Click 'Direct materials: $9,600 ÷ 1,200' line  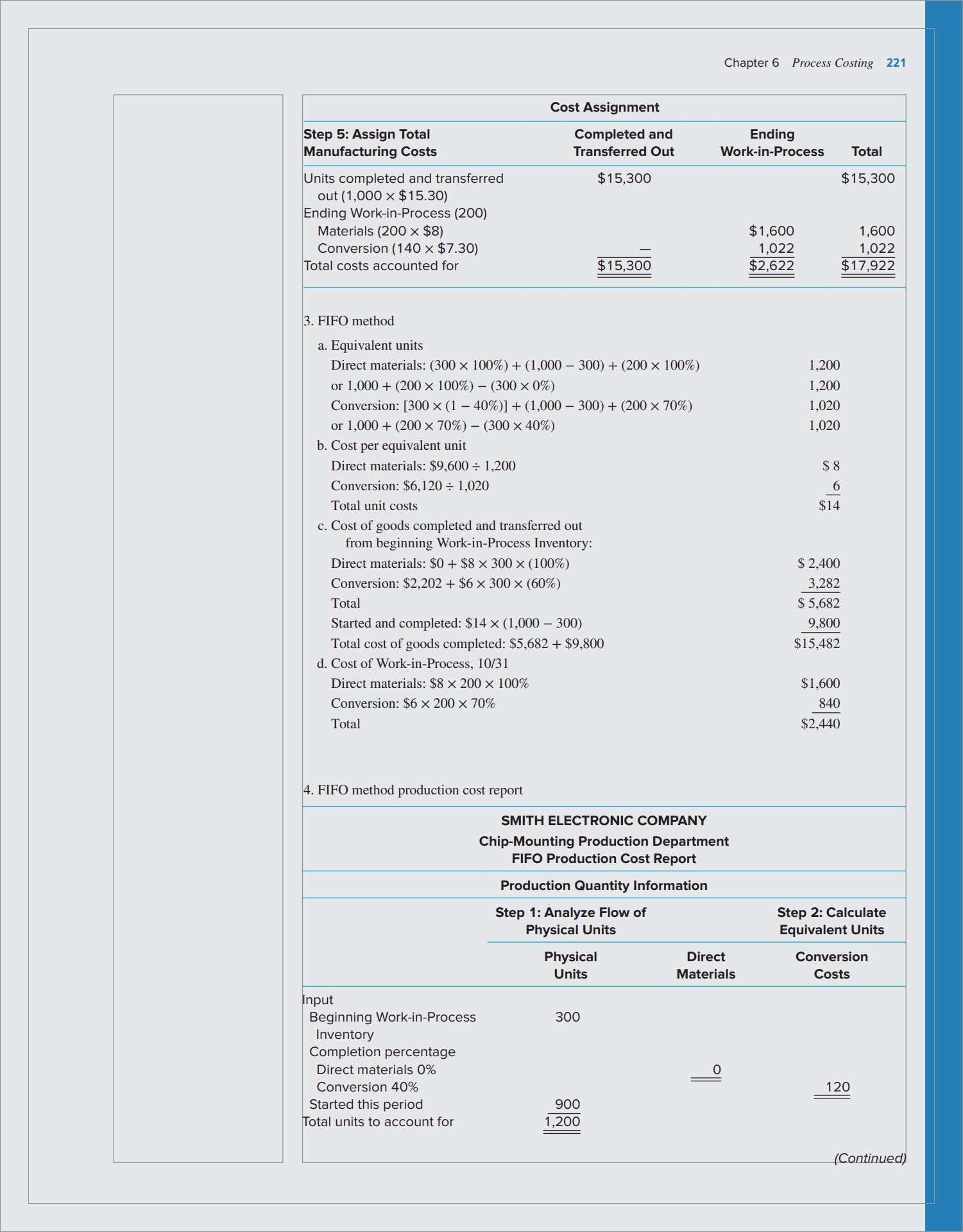coord(423,466)
